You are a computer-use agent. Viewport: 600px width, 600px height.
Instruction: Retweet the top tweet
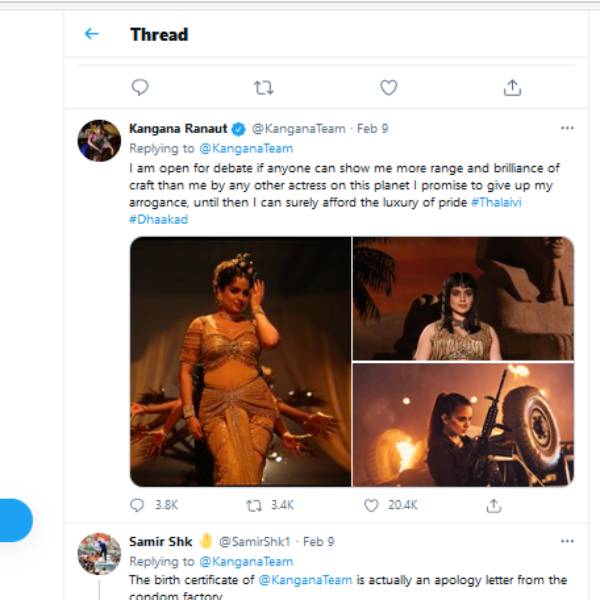[x=264, y=88]
